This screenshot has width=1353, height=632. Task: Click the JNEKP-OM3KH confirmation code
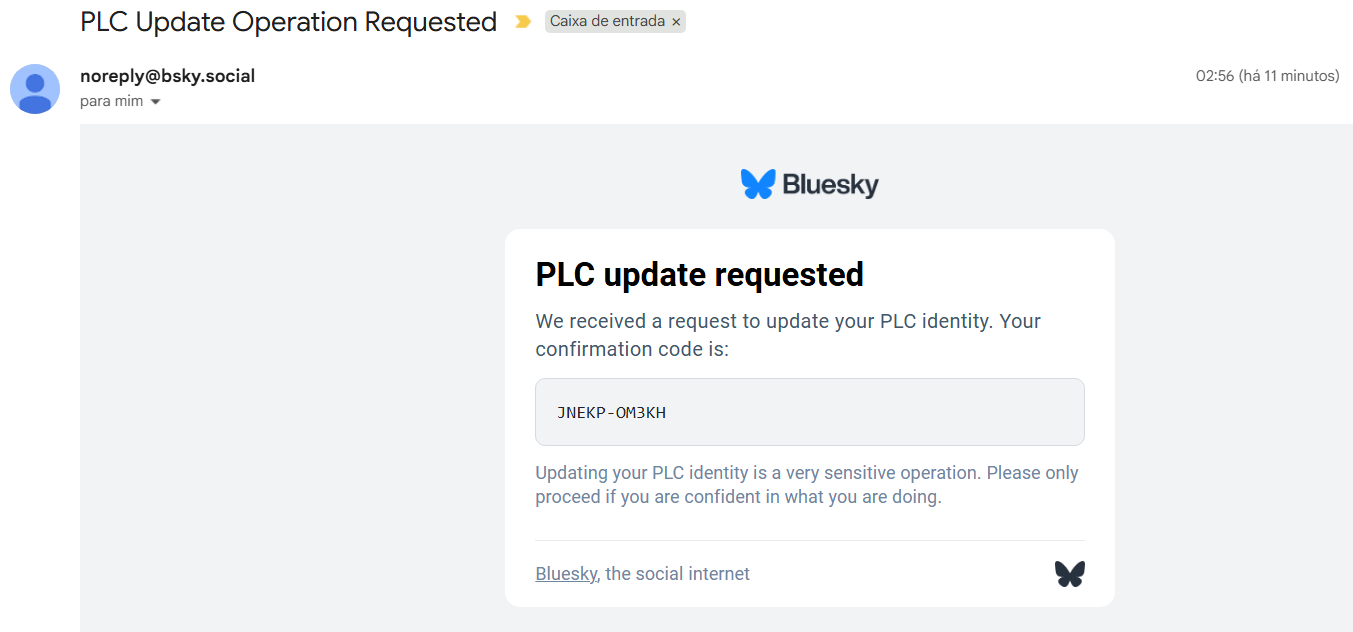pos(611,412)
